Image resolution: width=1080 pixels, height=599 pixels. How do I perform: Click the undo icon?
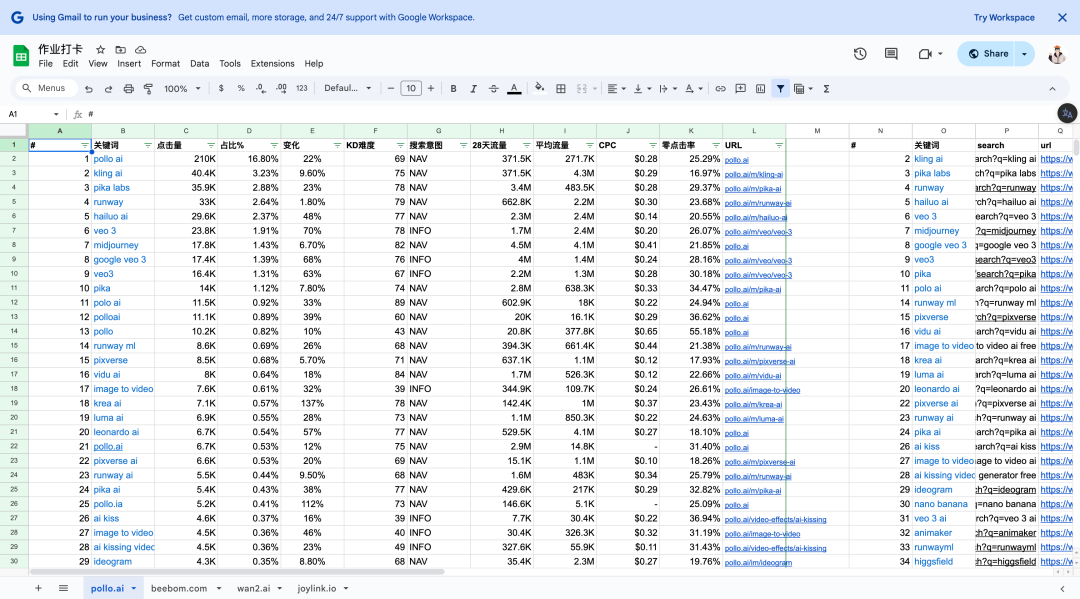[89, 89]
